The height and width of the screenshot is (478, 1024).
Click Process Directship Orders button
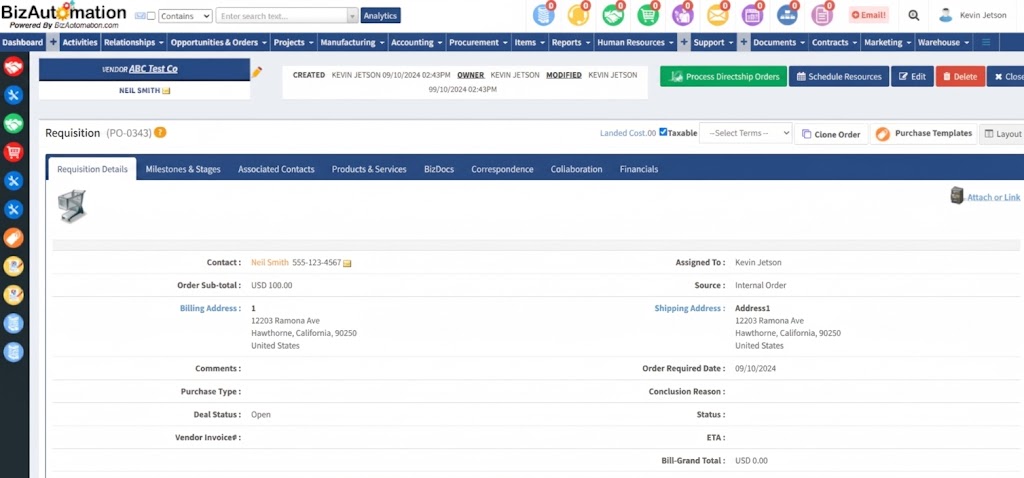(x=724, y=76)
